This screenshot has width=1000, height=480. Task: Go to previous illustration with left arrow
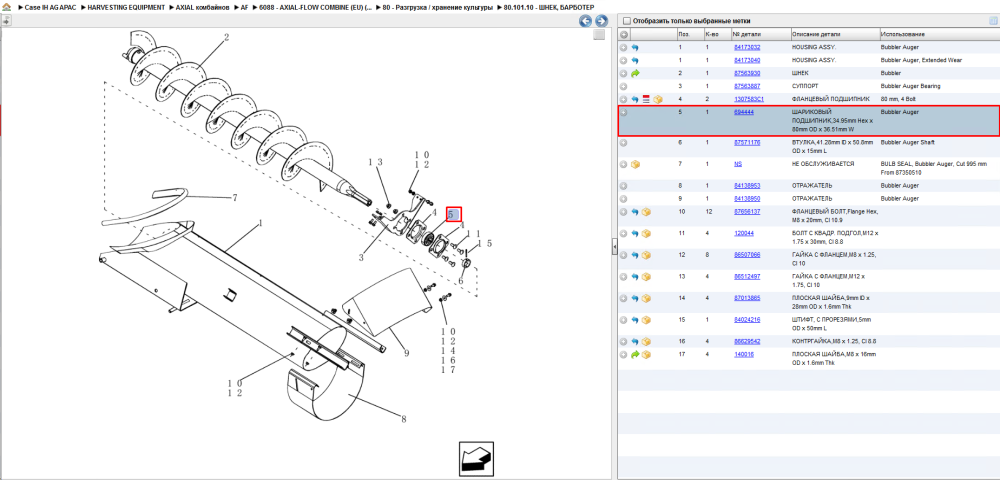pyautogui.click(x=585, y=21)
